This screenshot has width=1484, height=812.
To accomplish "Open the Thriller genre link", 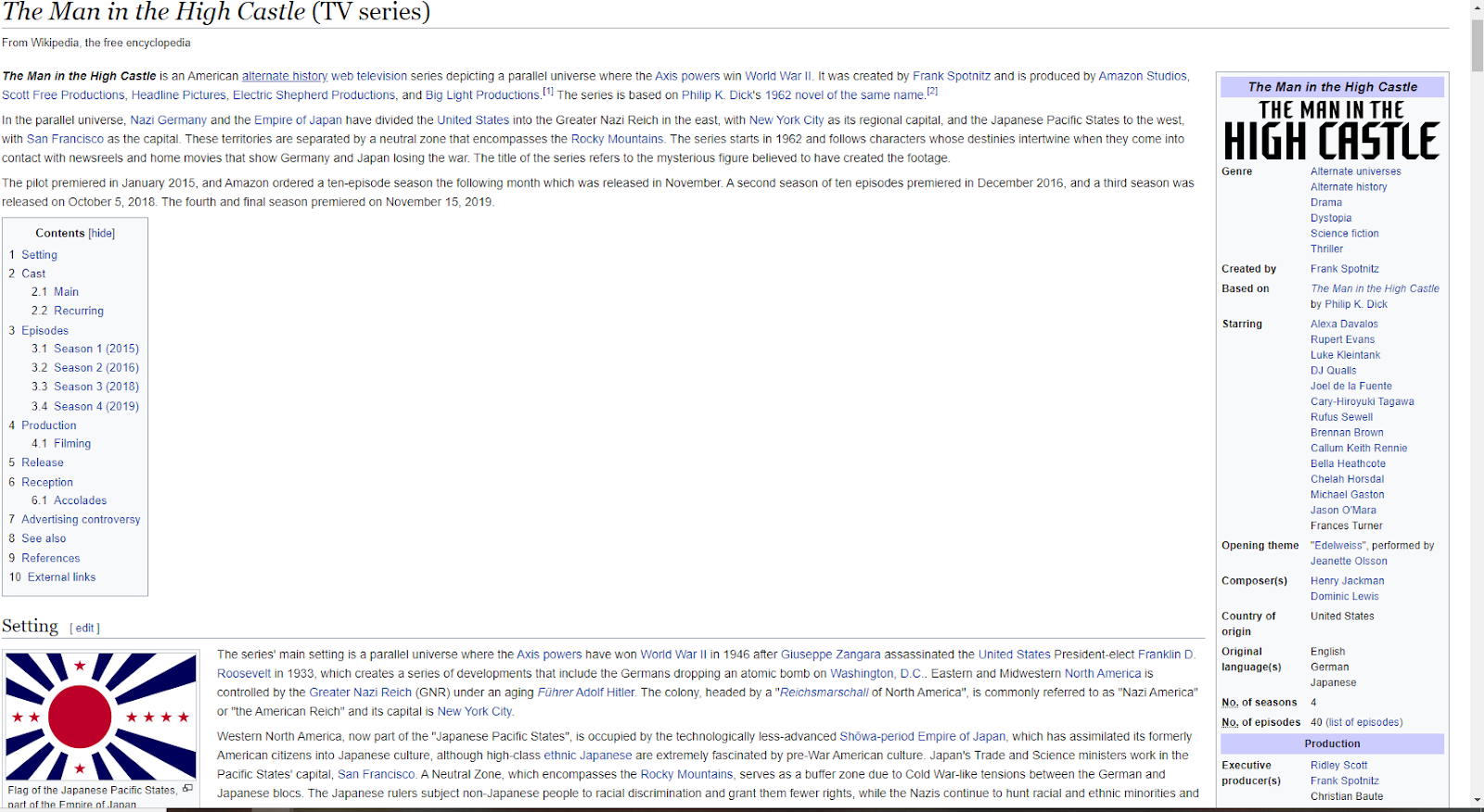I will tap(1326, 249).
